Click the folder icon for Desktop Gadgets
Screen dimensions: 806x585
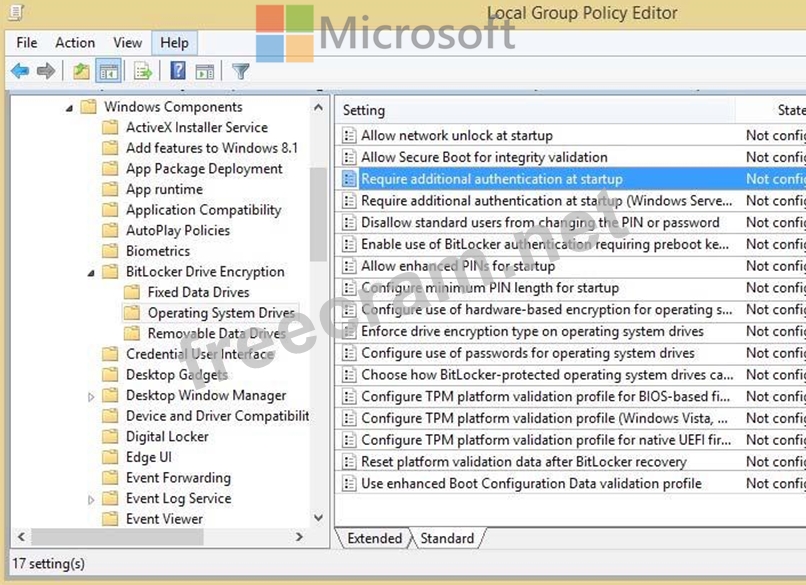point(110,375)
